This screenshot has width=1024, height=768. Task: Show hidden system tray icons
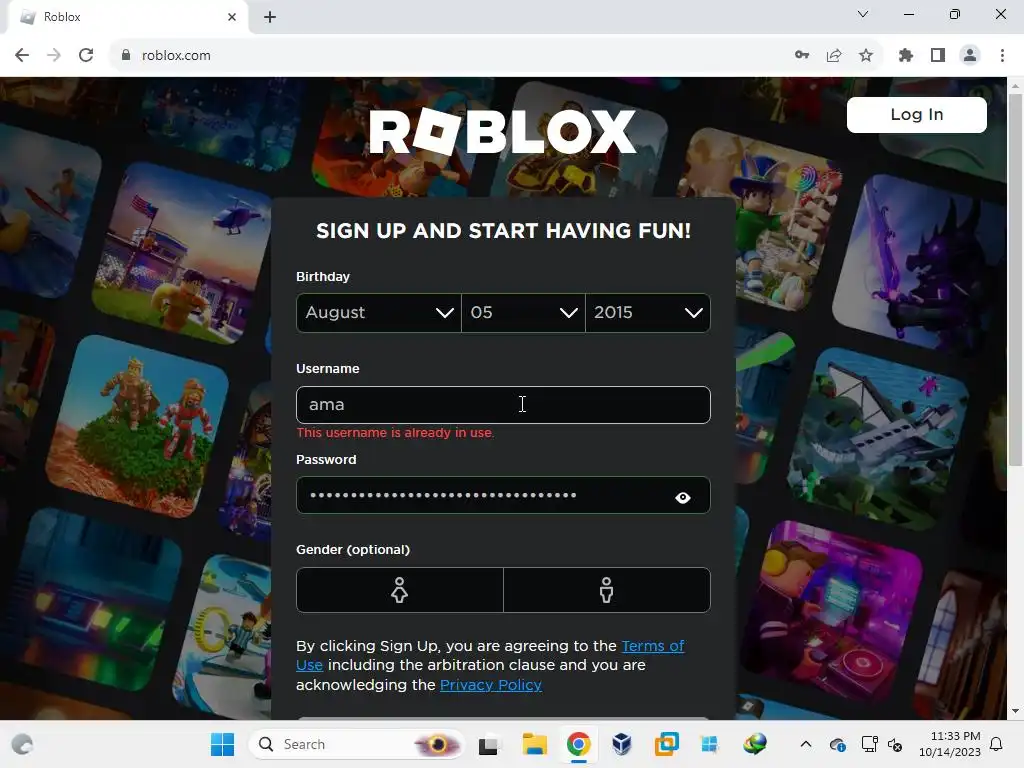click(x=806, y=744)
